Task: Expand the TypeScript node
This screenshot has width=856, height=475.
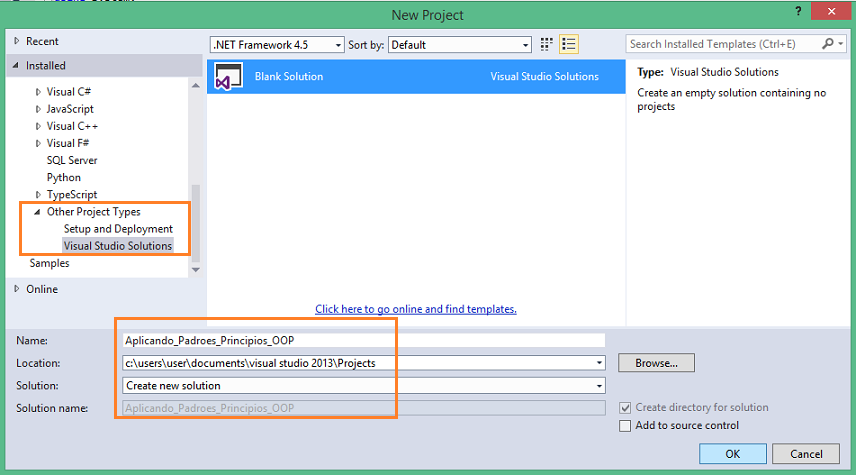Action: pos(38,194)
